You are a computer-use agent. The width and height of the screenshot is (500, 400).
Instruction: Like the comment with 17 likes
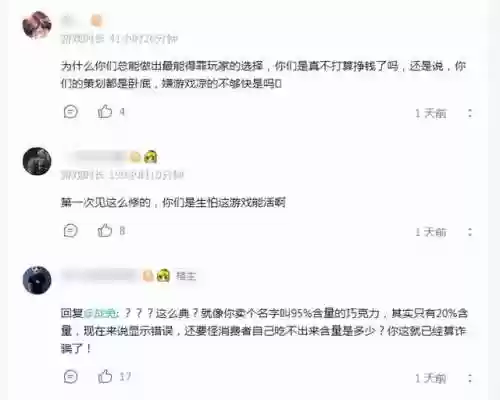[105, 376]
